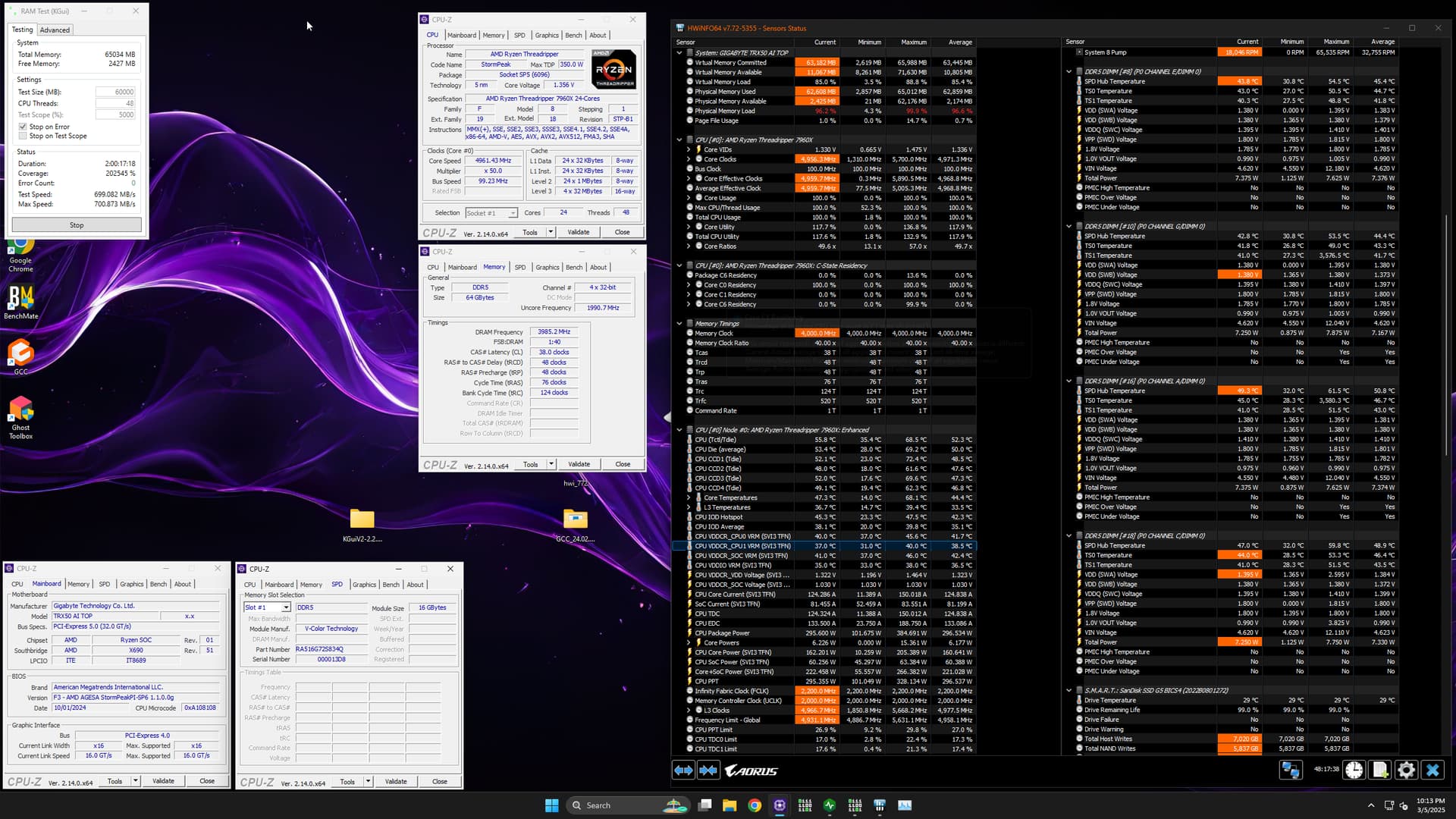1456x819 pixels.
Task: Collapse the Memory Timings sensor group
Action: tap(679, 324)
